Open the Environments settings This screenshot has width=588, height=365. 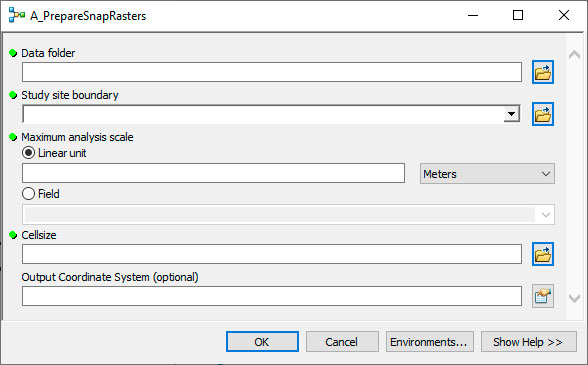pos(430,342)
